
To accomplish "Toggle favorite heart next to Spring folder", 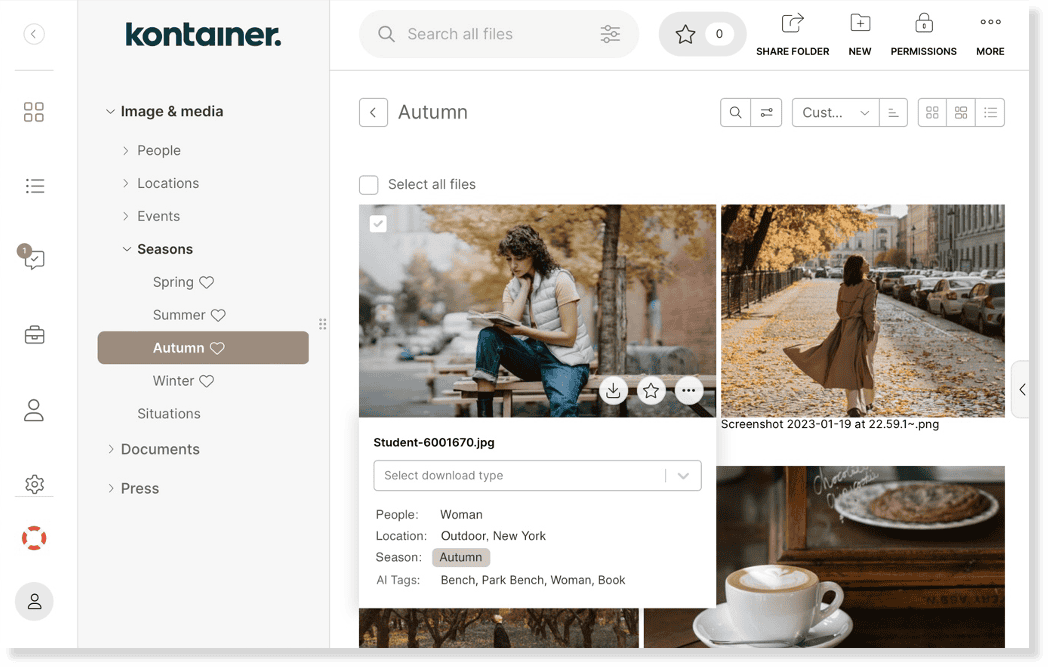I will tap(207, 282).
